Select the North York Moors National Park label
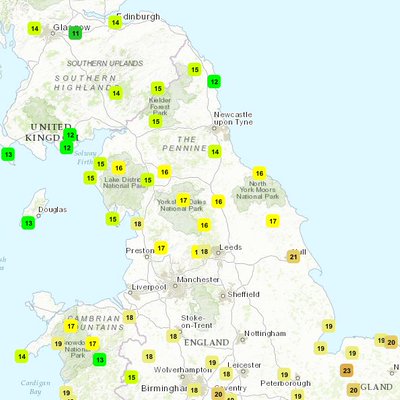The width and height of the screenshot is (400, 400). point(258,190)
